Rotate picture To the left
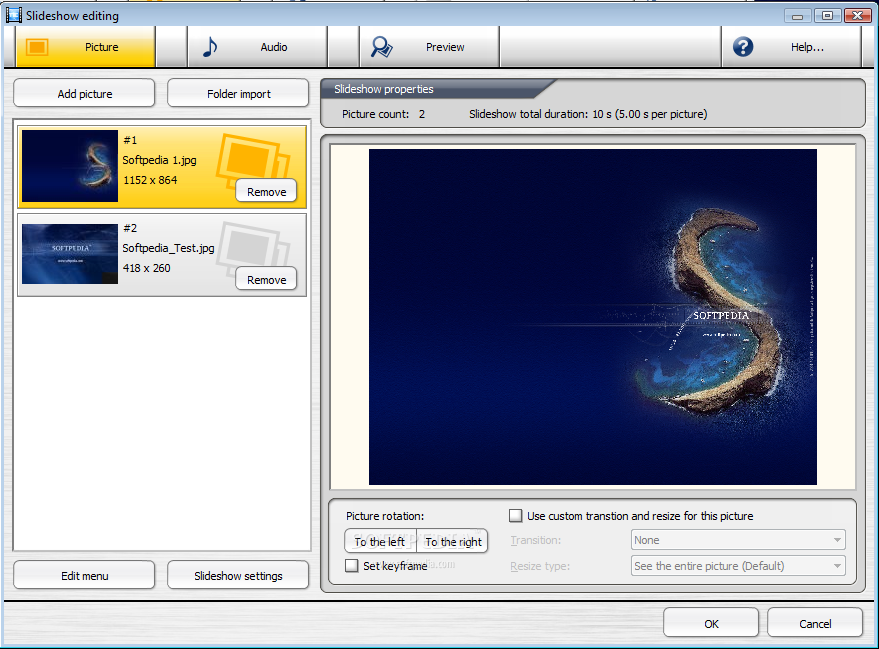This screenshot has width=879, height=649. (380, 541)
